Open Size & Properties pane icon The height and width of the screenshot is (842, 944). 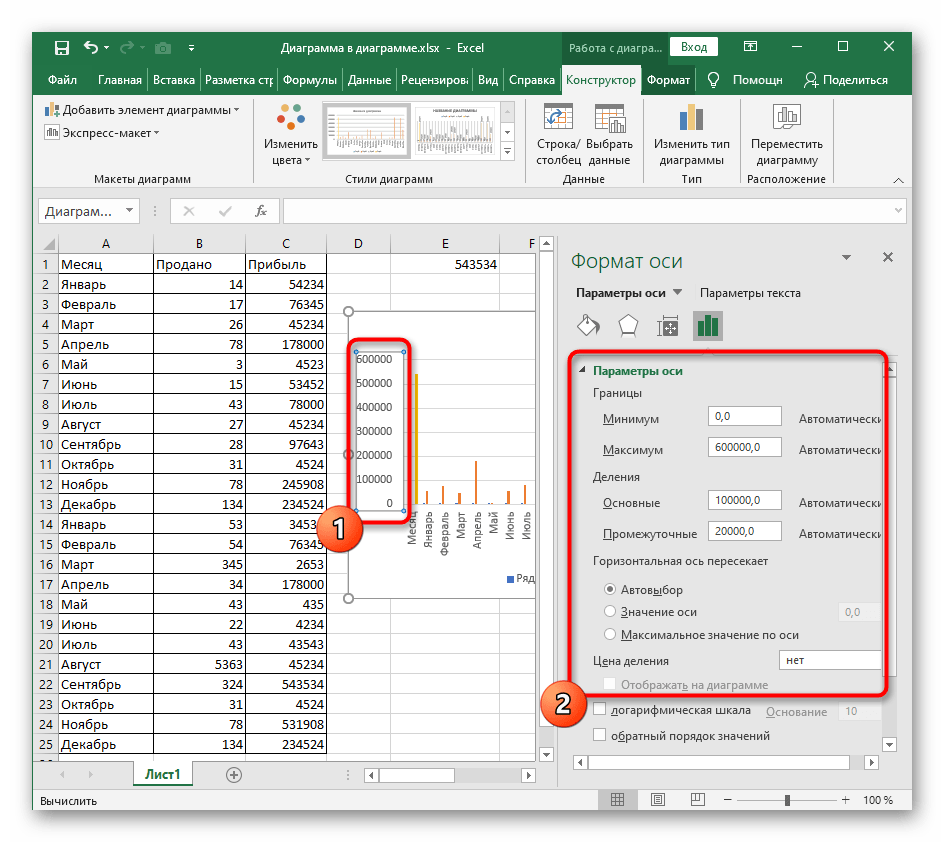pyautogui.click(x=668, y=325)
